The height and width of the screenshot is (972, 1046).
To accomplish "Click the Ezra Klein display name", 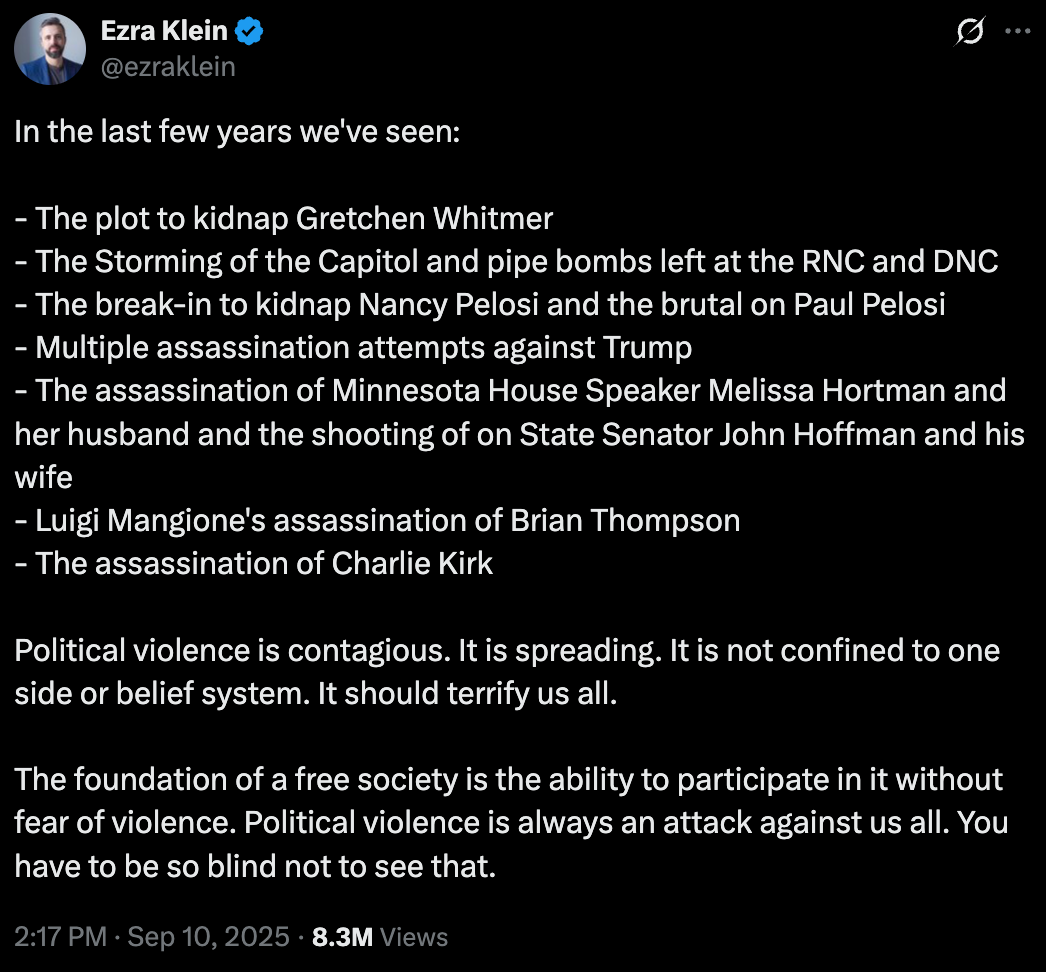I will click(164, 31).
